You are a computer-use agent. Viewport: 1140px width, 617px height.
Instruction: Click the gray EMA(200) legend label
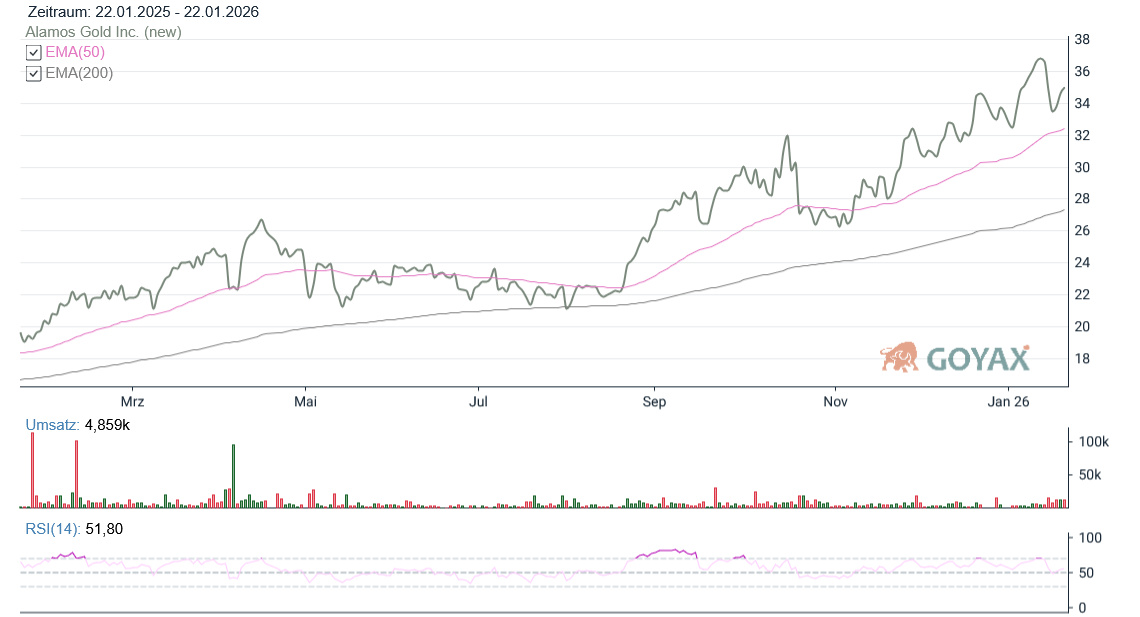79,73
